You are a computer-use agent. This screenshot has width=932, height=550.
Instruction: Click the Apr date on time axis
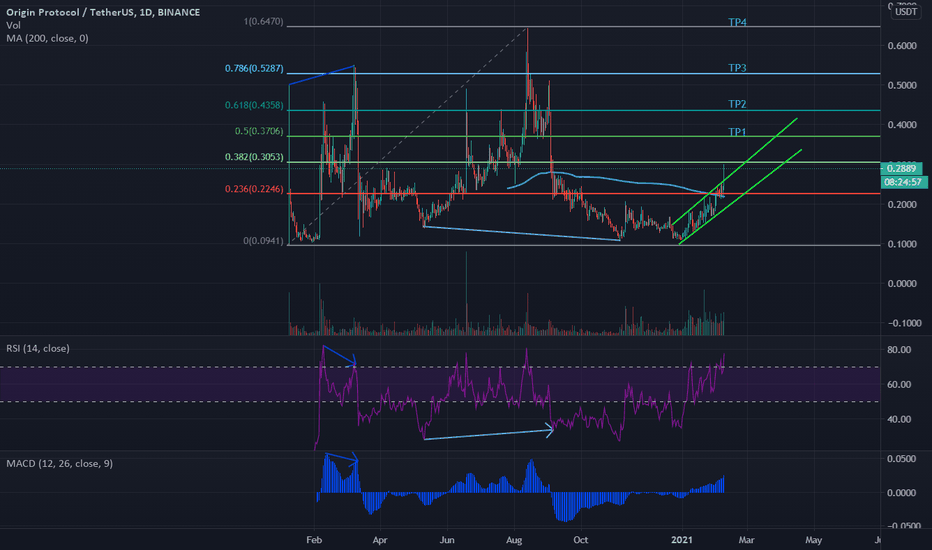tap(380, 540)
